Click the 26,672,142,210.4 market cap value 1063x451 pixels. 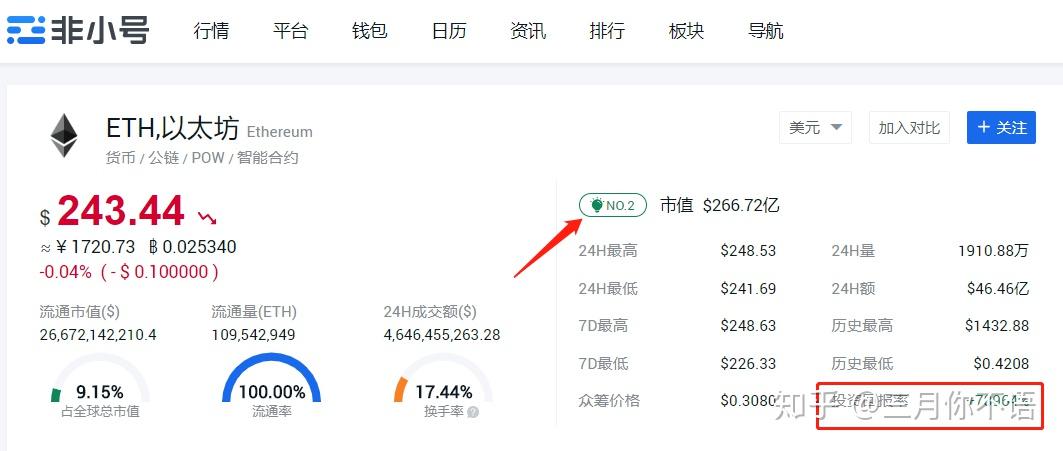(98, 335)
